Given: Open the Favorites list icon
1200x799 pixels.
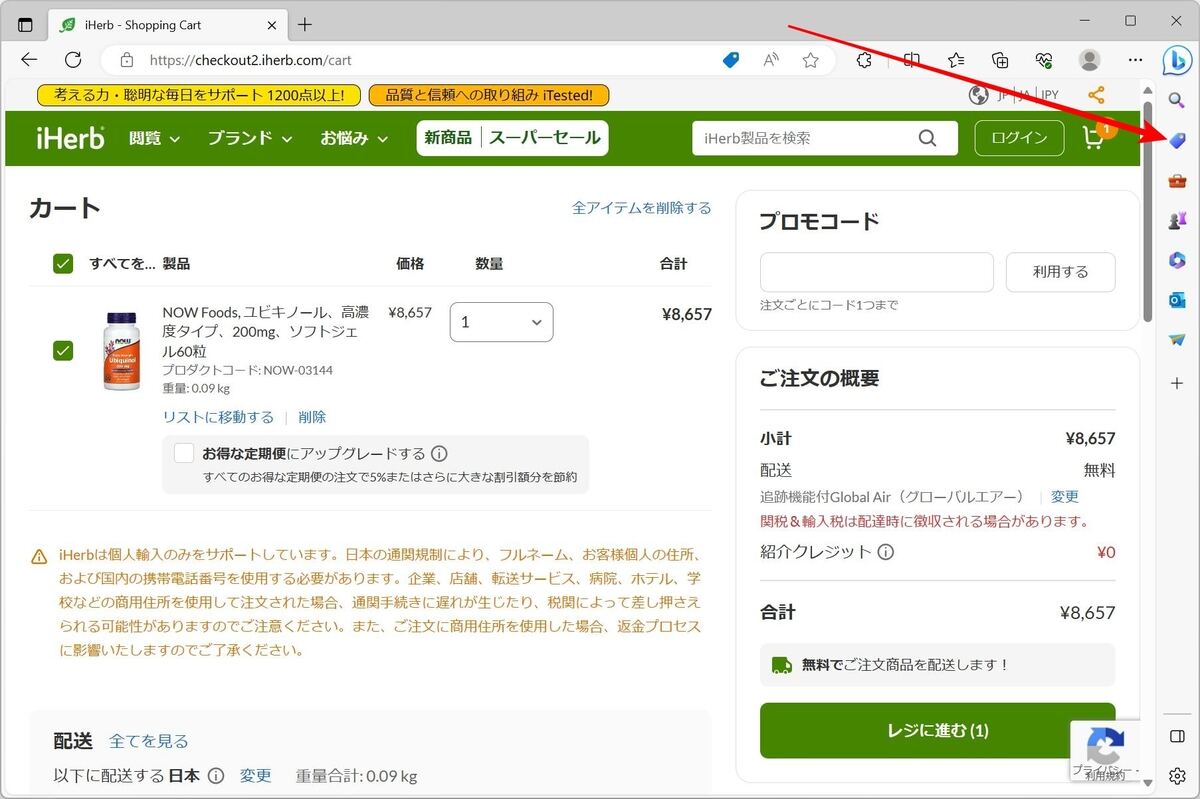Looking at the screenshot, I should 956,60.
